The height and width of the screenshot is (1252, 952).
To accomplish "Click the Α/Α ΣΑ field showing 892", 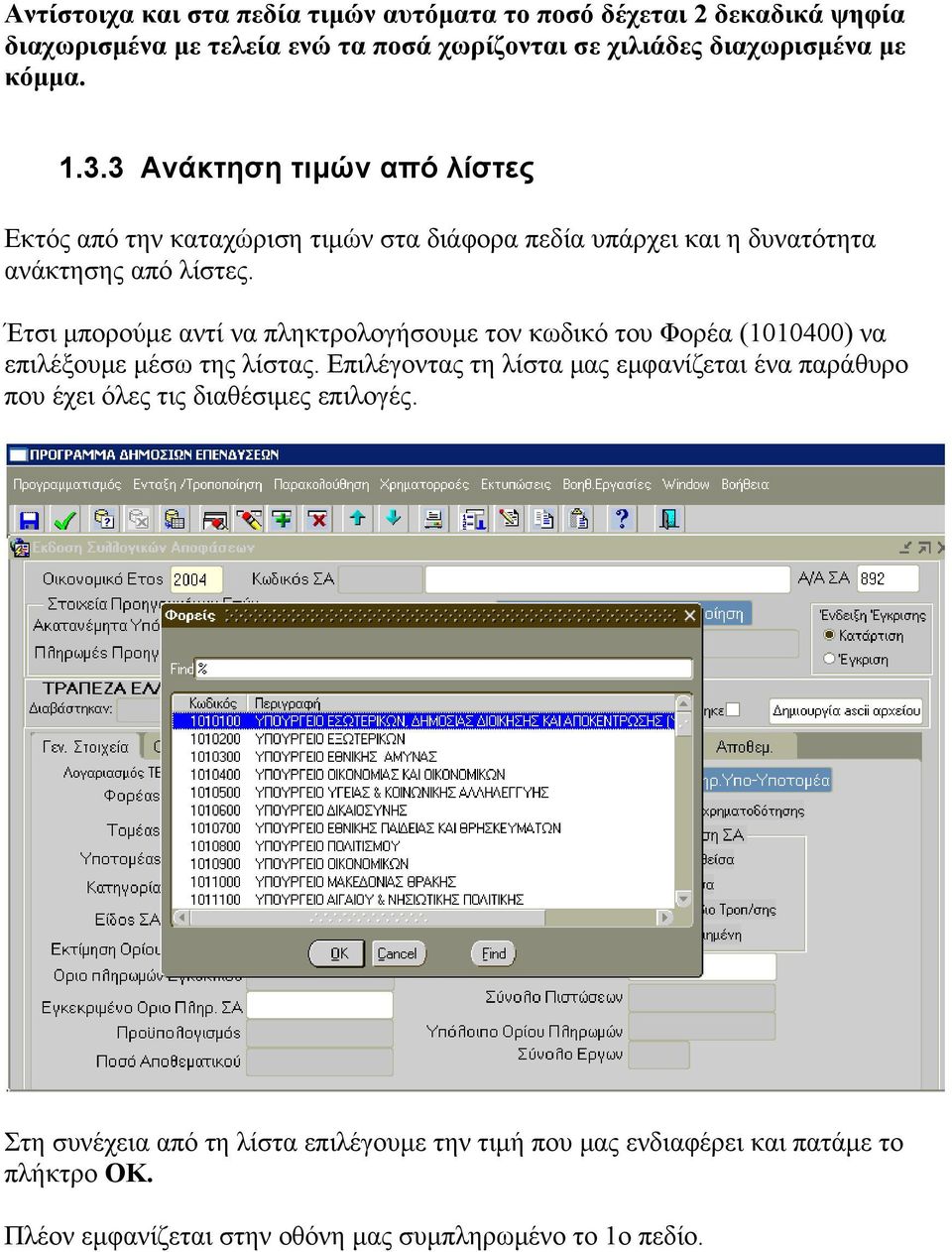I will click(x=888, y=578).
